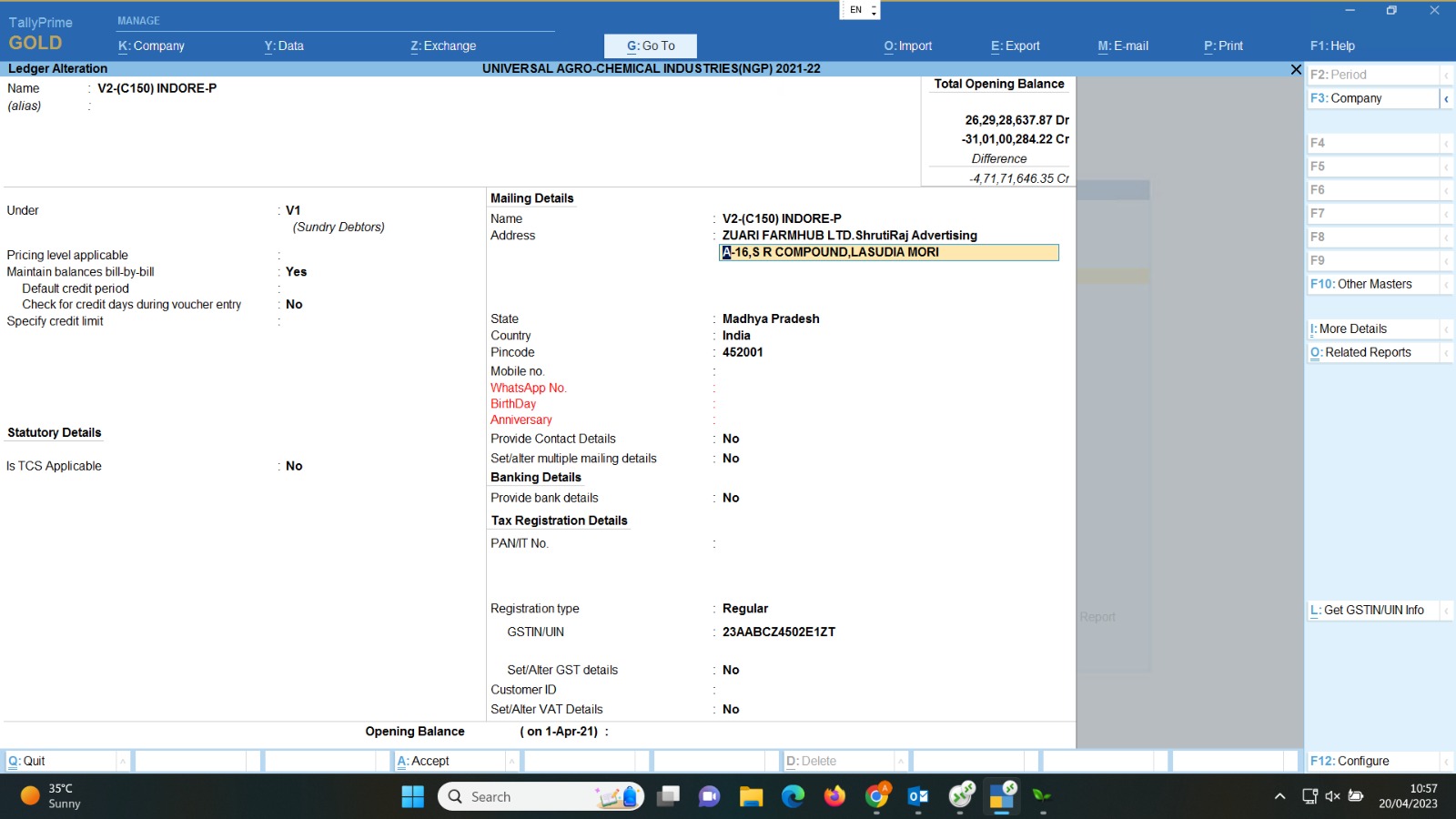Launch Google Chrome from the taskbar

point(876,797)
